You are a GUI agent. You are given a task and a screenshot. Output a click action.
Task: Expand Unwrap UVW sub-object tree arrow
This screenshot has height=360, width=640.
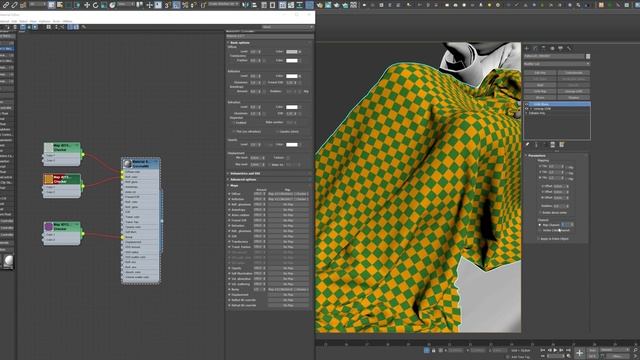tap(531, 109)
